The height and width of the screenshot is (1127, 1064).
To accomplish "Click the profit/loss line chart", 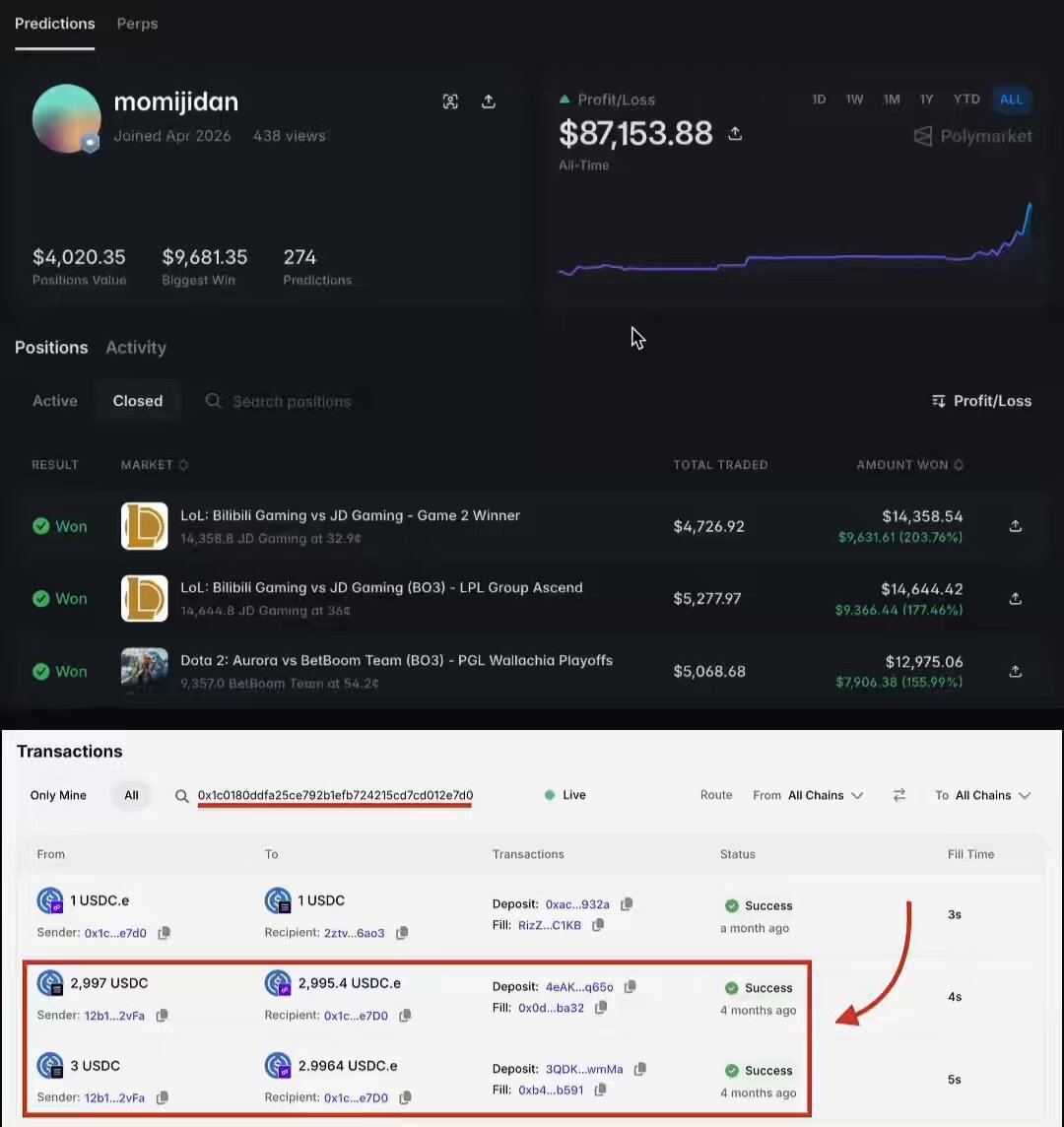I will pos(796,240).
